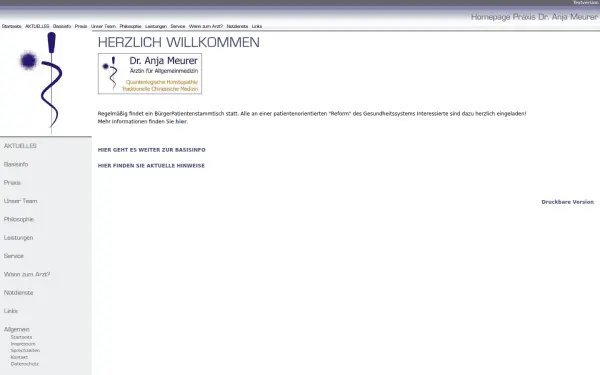Open Kontakt under Allgemein
Screen dimensions: 600x375
click(x=19, y=357)
